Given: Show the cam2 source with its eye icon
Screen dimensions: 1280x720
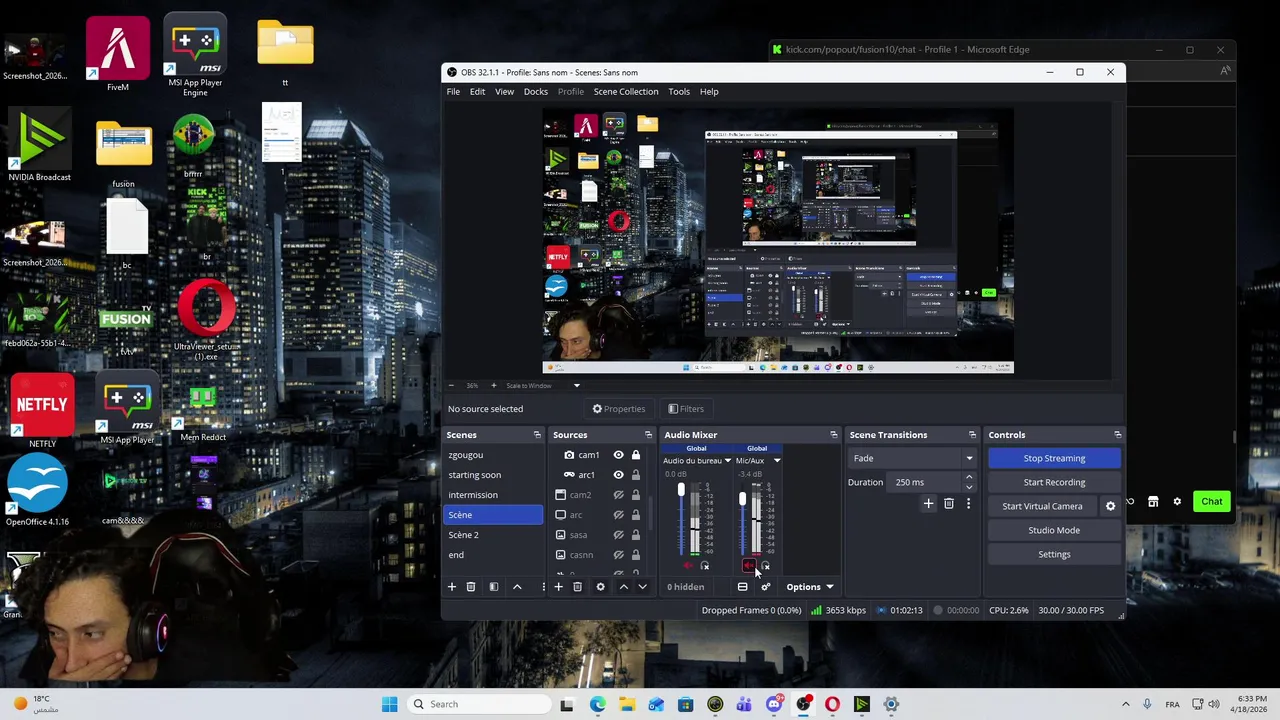Looking at the screenshot, I should tap(618, 495).
